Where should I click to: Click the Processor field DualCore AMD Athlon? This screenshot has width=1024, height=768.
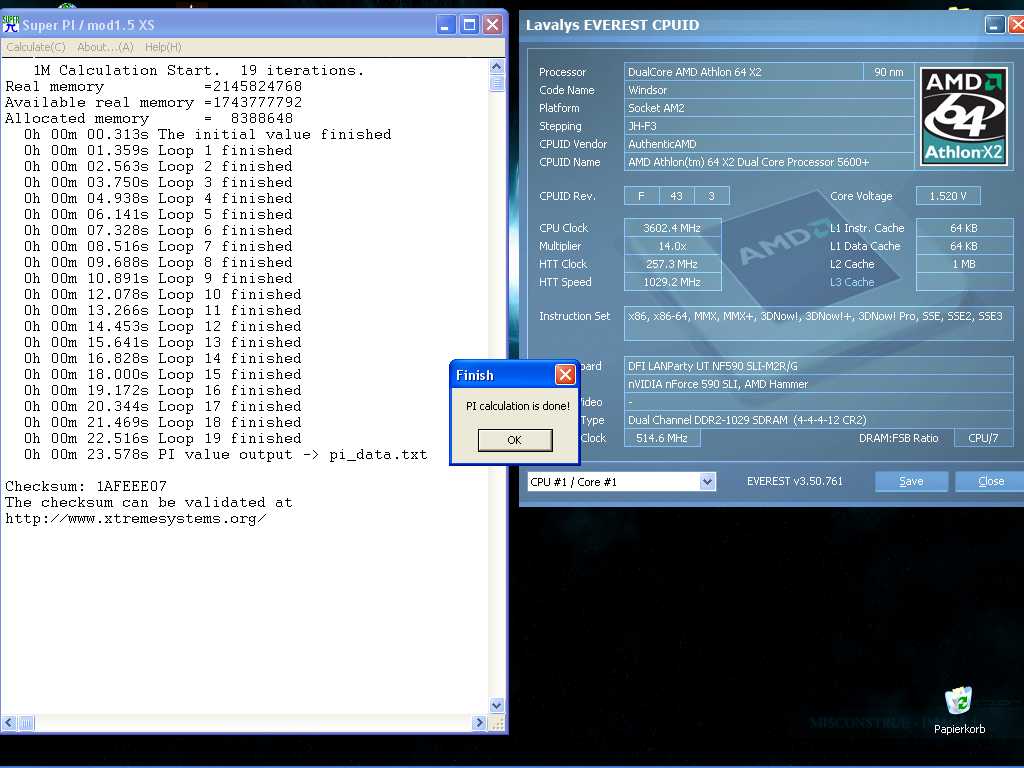point(743,72)
